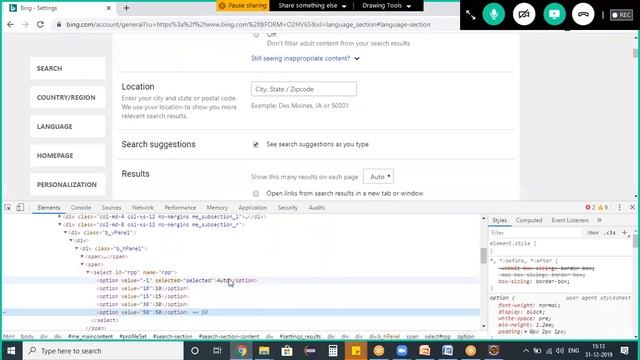Click the REC recording indicator
Viewport: 640px width, 360px height.
point(621,15)
